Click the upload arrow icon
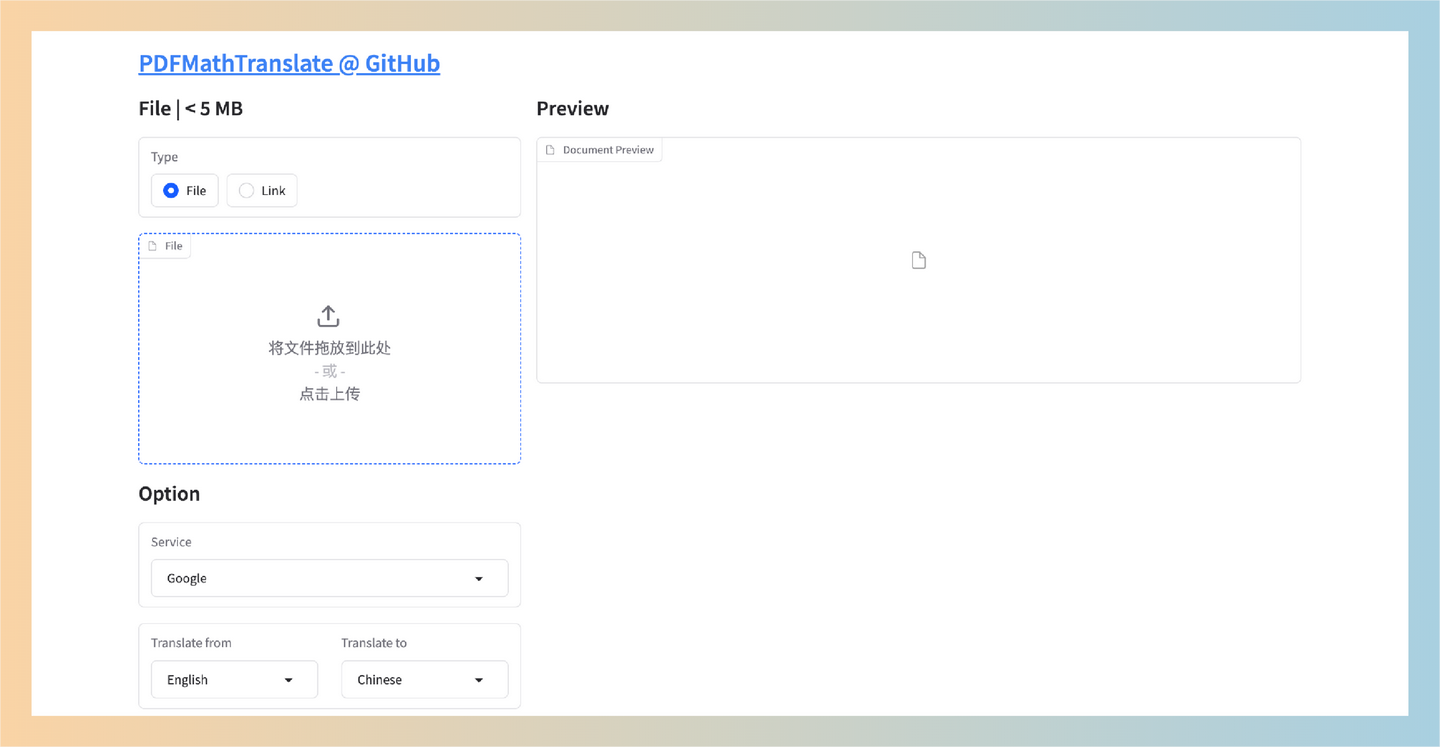Viewport: 1440px width, 747px height. click(328, 316)
